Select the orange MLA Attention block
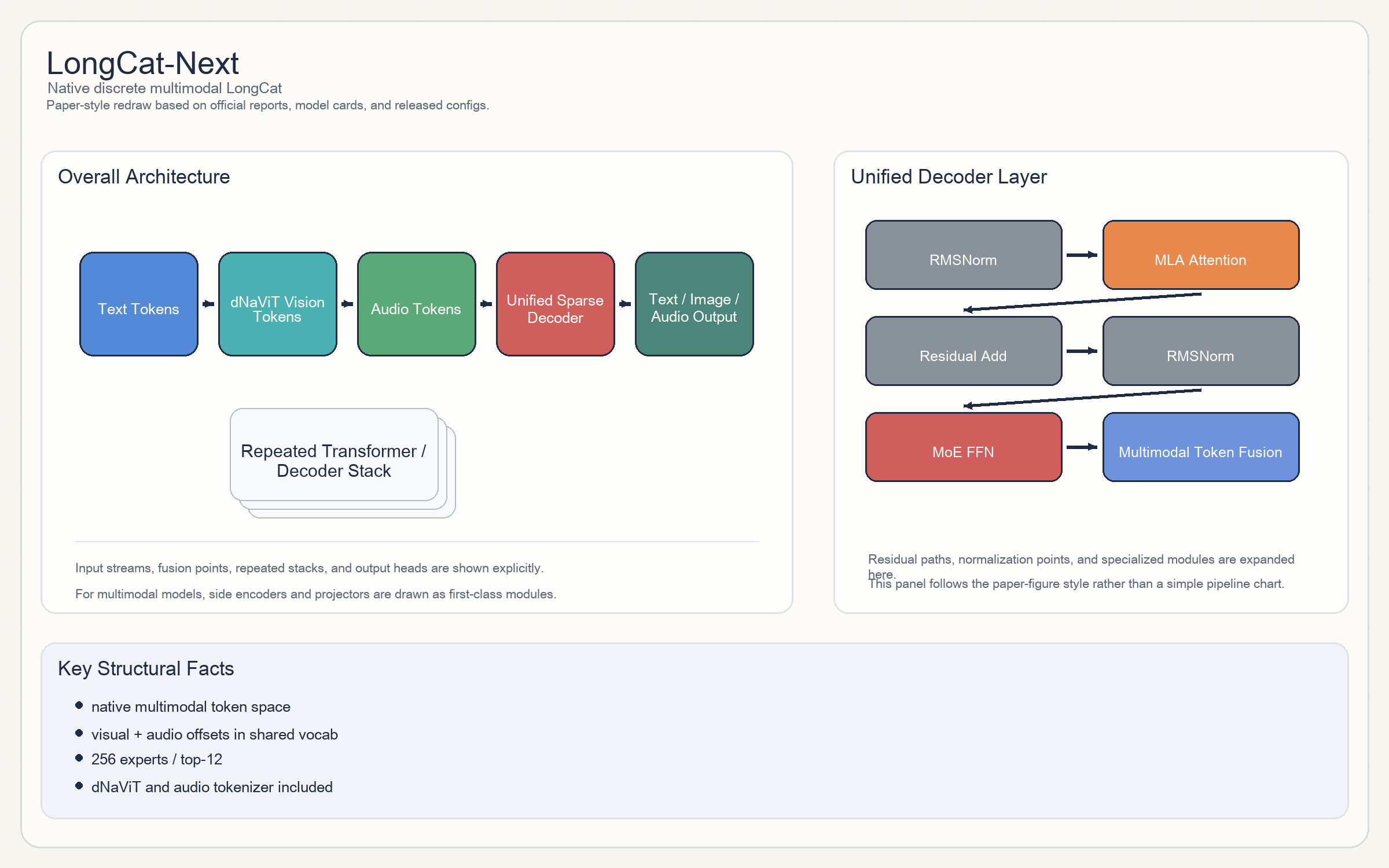1389x868 pixels. pyautogui.click(x=1201, y=255)
